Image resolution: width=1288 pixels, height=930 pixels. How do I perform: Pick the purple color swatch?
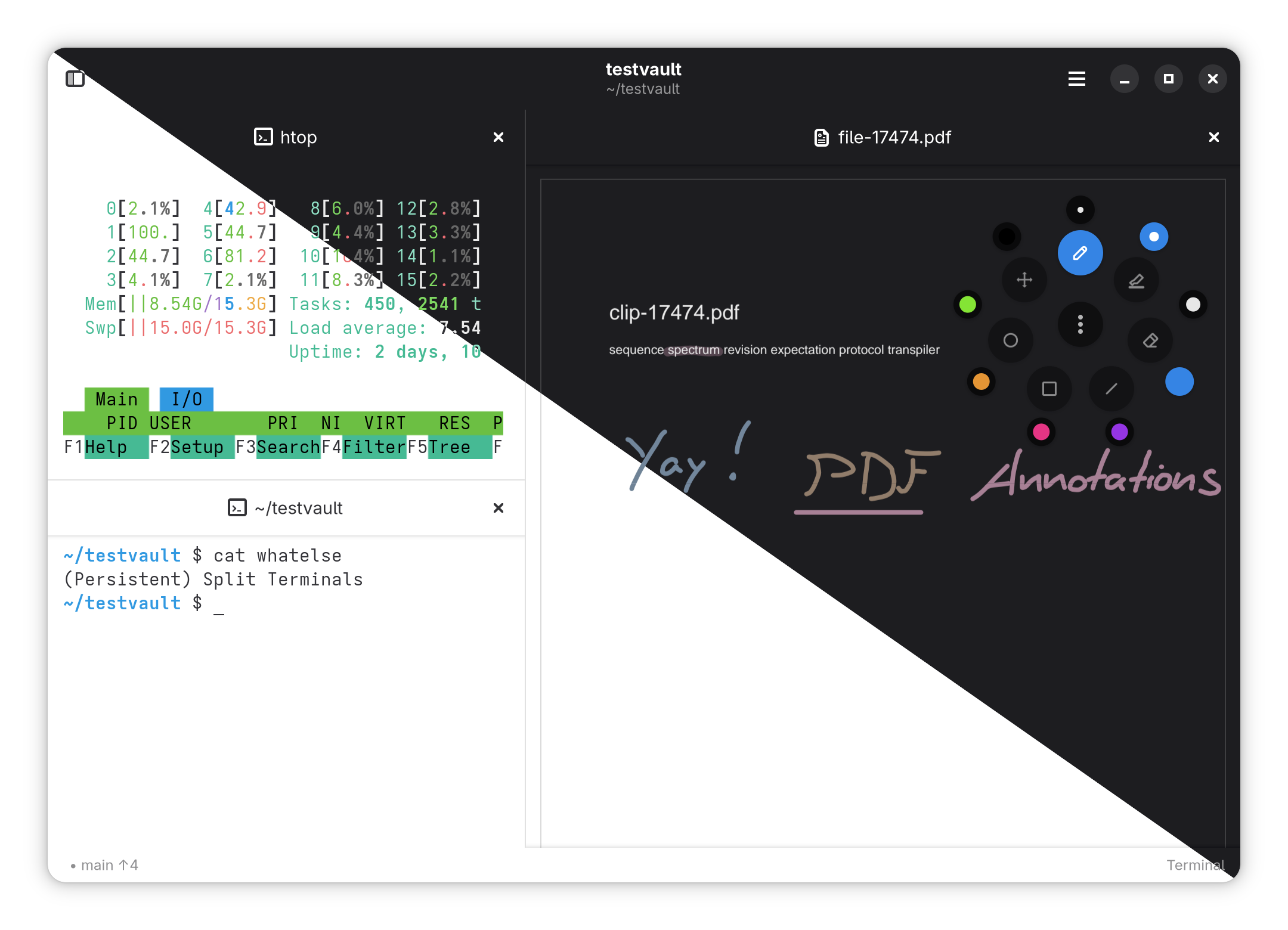coord(1119,431)
